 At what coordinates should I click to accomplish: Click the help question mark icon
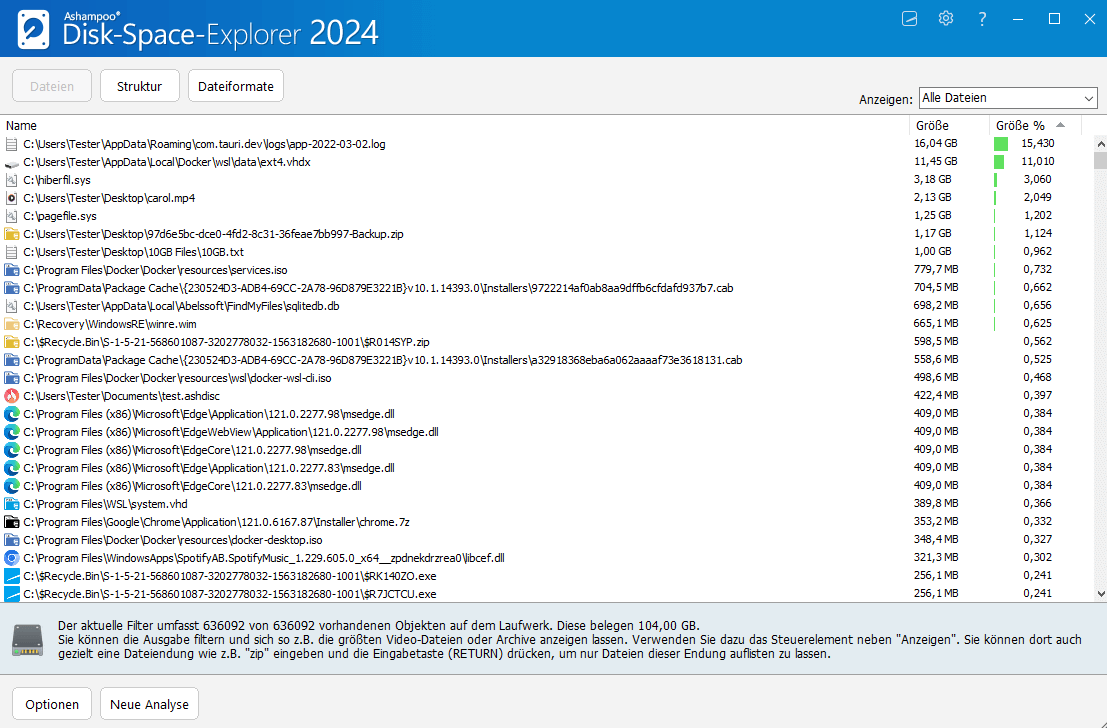[983, 19]
